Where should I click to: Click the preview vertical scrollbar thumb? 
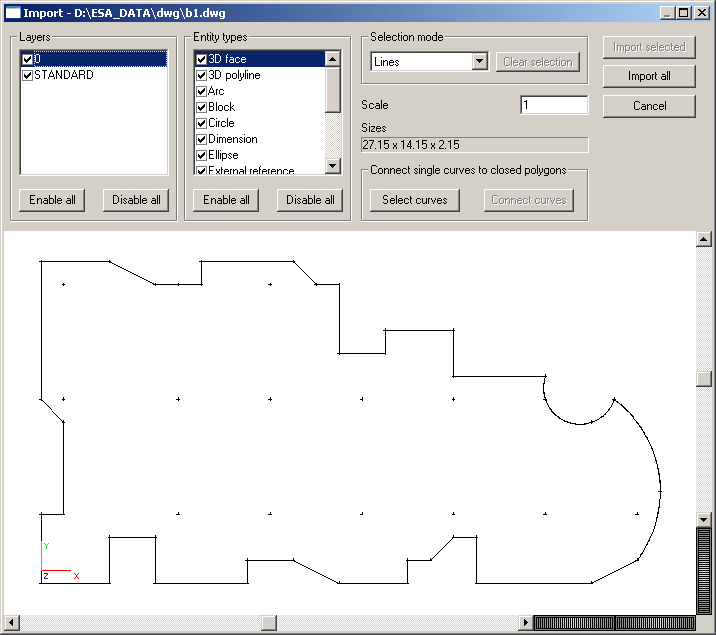pyautogui.click(x=704, y=379)
